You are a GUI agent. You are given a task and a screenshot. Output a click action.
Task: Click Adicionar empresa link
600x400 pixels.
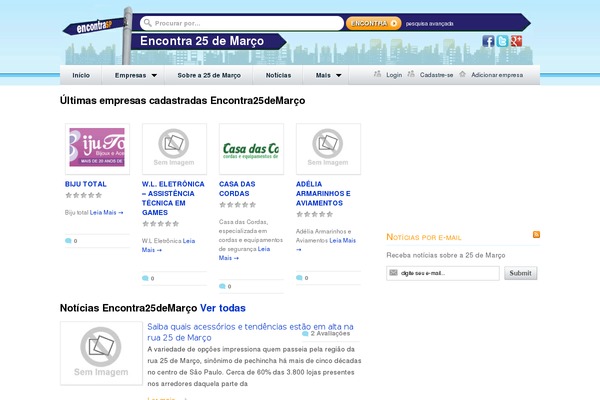tap(497, 75)
